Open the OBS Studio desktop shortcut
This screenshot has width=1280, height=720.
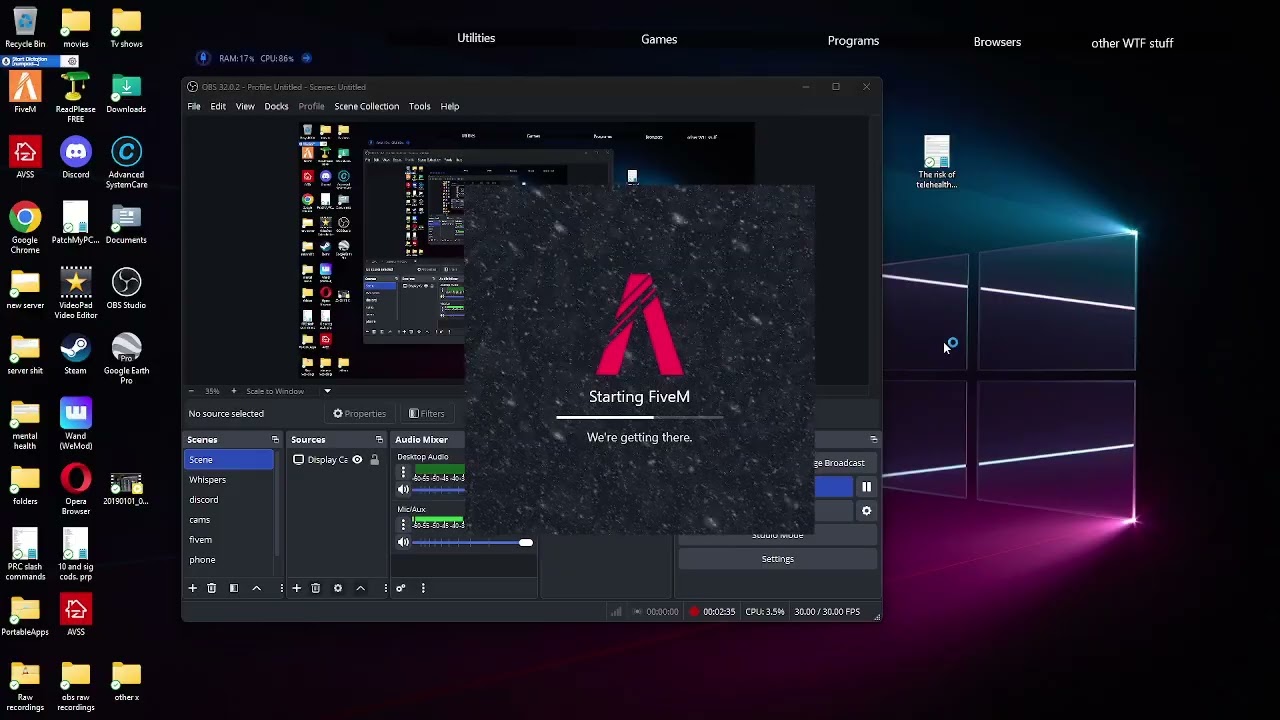pos(126,289)
